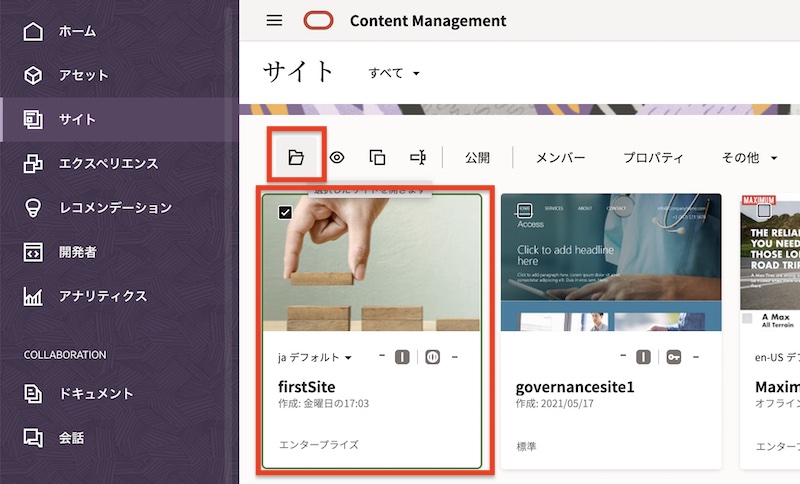Select アナリティクス in the sidebar
This screenshot has height=484, width=800.
pyautogui.click(x=101, y=296)
